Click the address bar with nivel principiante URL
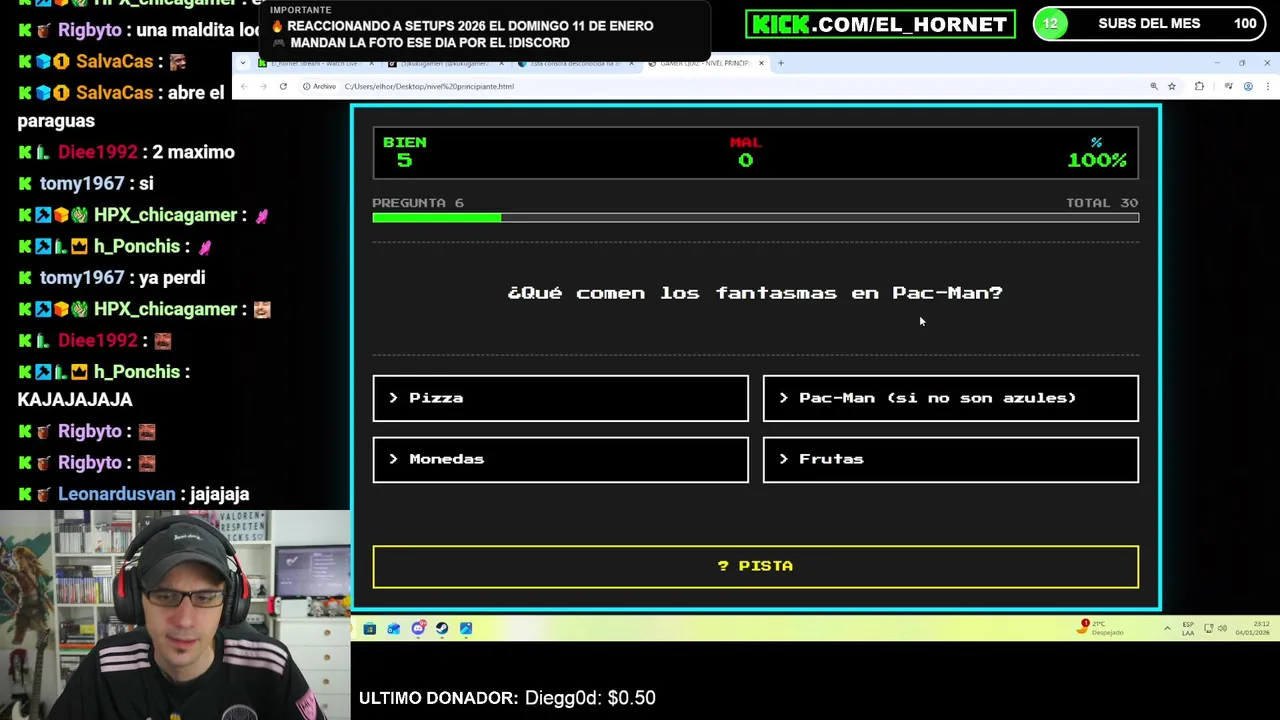This screenshot has width=1280, height=720. (740, 86)
